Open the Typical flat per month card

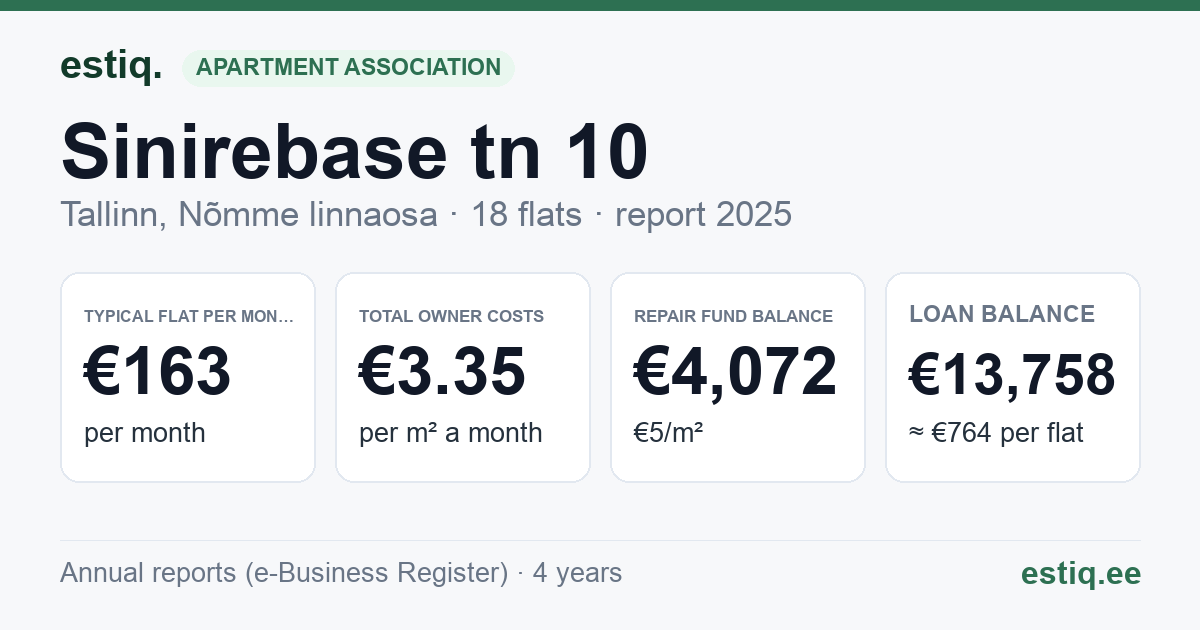coord(188,377)
